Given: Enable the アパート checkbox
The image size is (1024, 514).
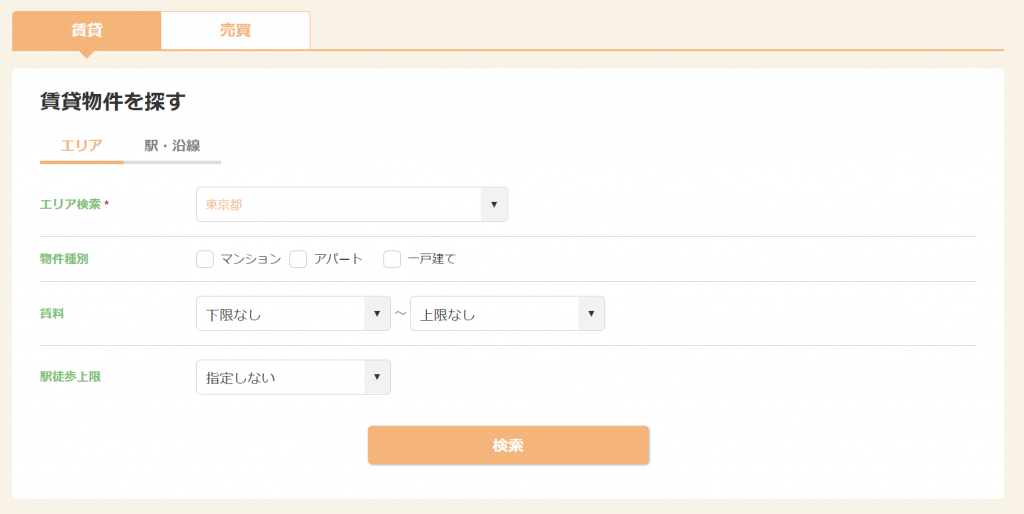Looking at the screenshot, I should 298,259.
